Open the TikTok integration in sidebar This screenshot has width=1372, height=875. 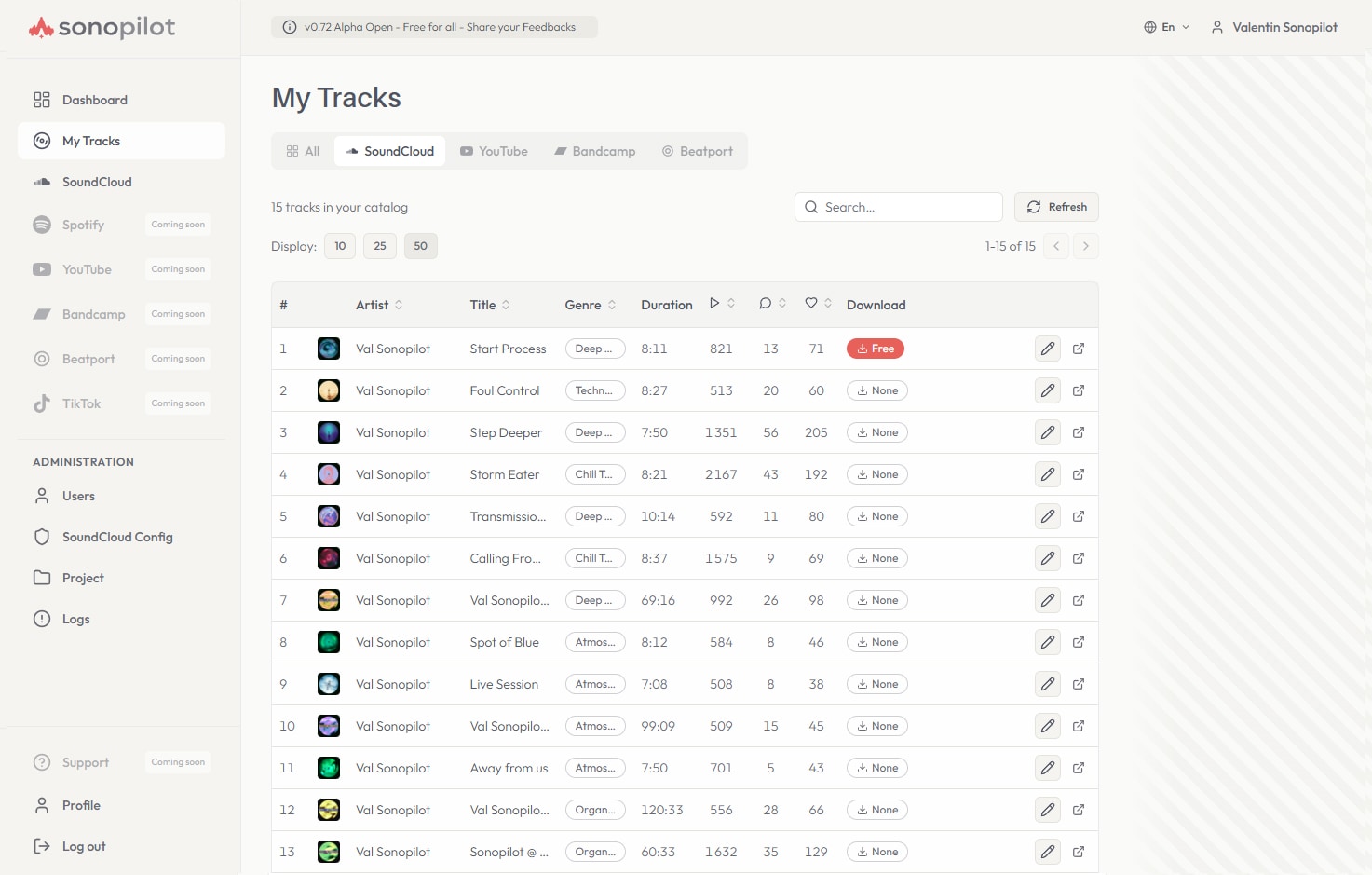pos(80,403)
